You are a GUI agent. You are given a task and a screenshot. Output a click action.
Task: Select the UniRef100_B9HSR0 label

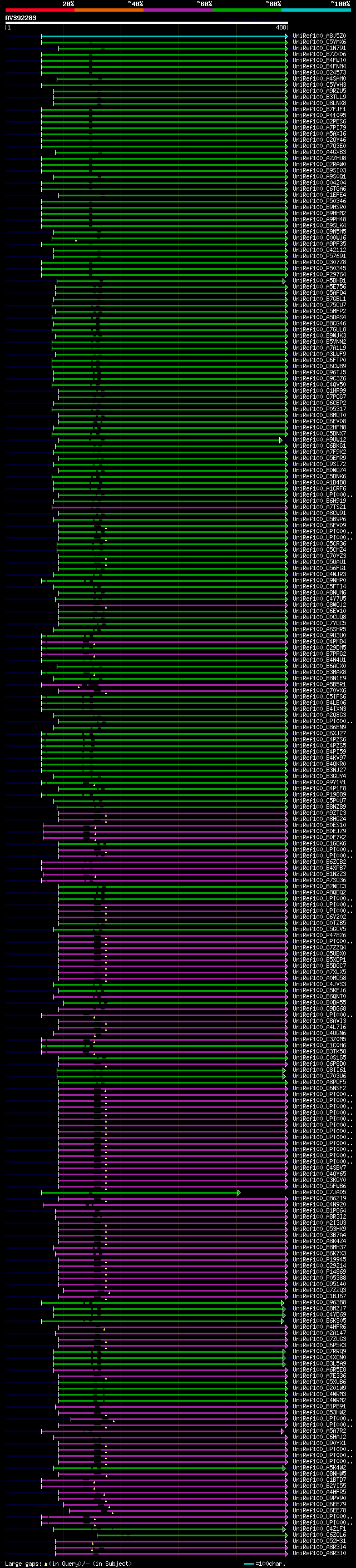(x=319, y=207)
